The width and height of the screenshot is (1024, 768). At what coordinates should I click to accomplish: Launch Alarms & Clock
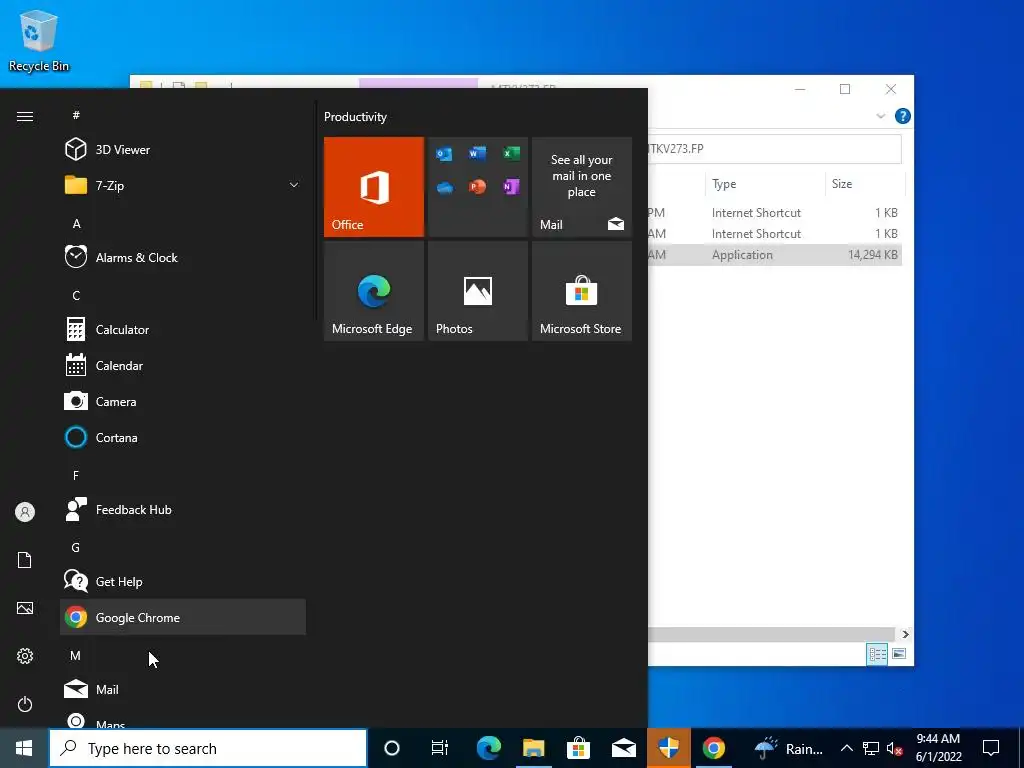pos(183,257)
